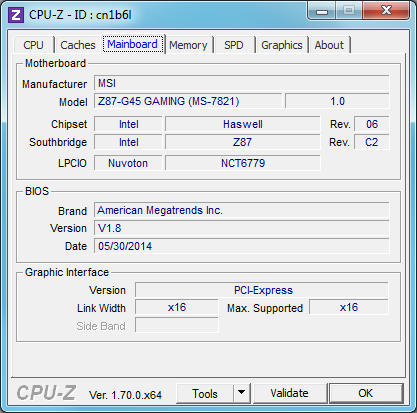Click the LPCIO vendor Nuvoton

(x=128, y=163)
